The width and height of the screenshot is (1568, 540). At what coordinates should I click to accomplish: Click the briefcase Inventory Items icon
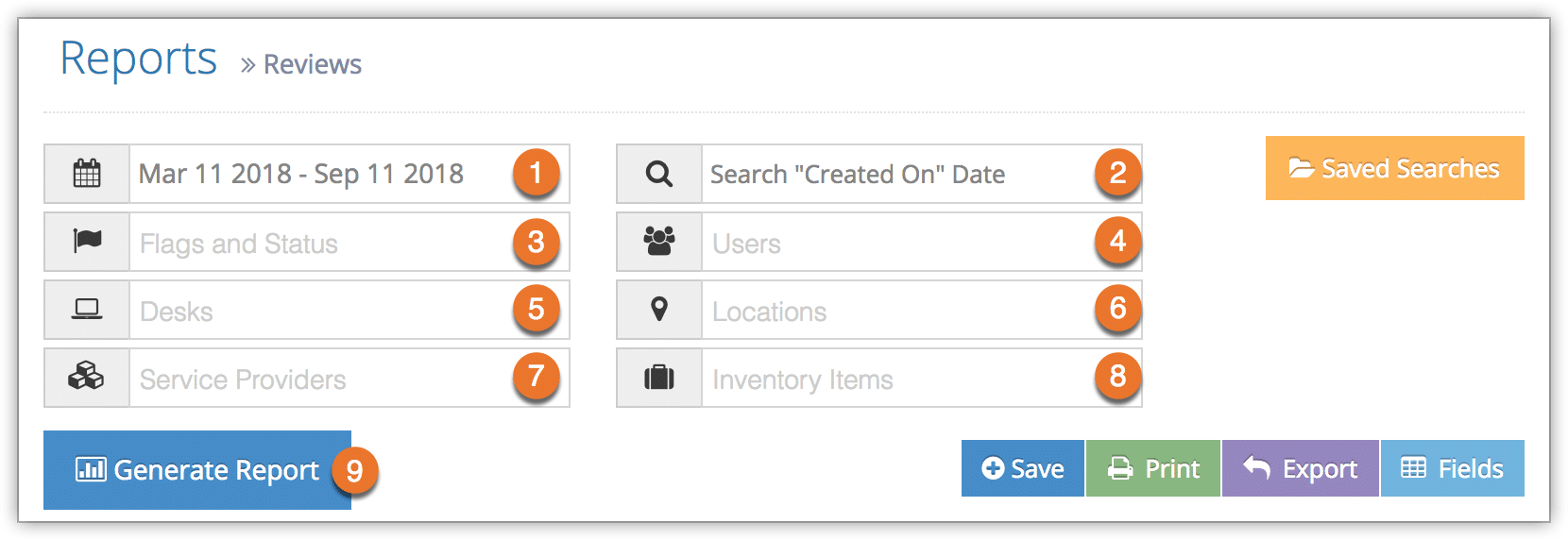pyautogui.click(x=659, y=378)
